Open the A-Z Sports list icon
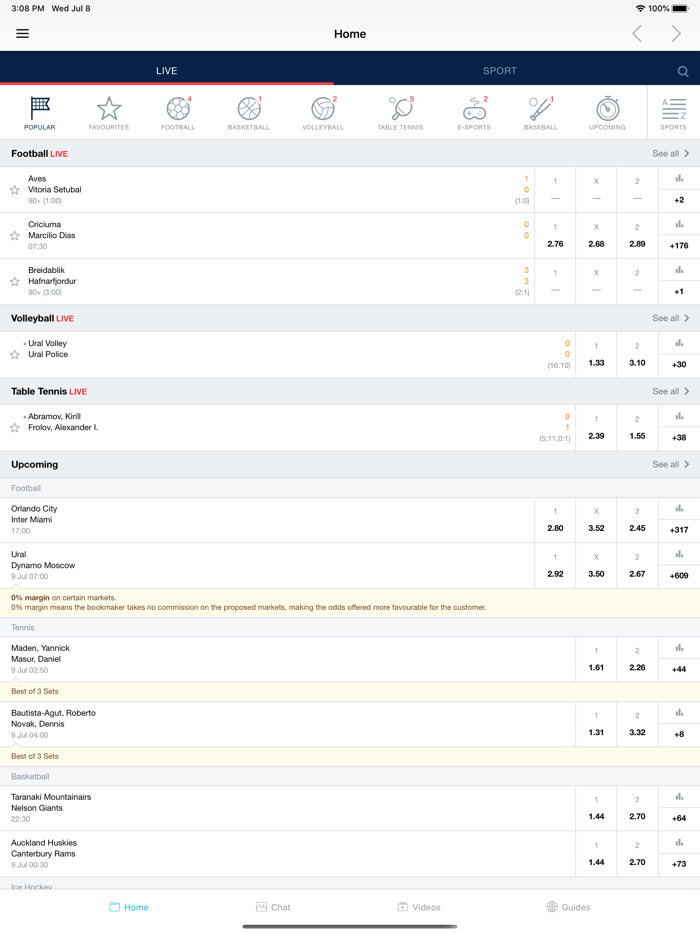Screen dimensions: 700x934 point(673,113)
